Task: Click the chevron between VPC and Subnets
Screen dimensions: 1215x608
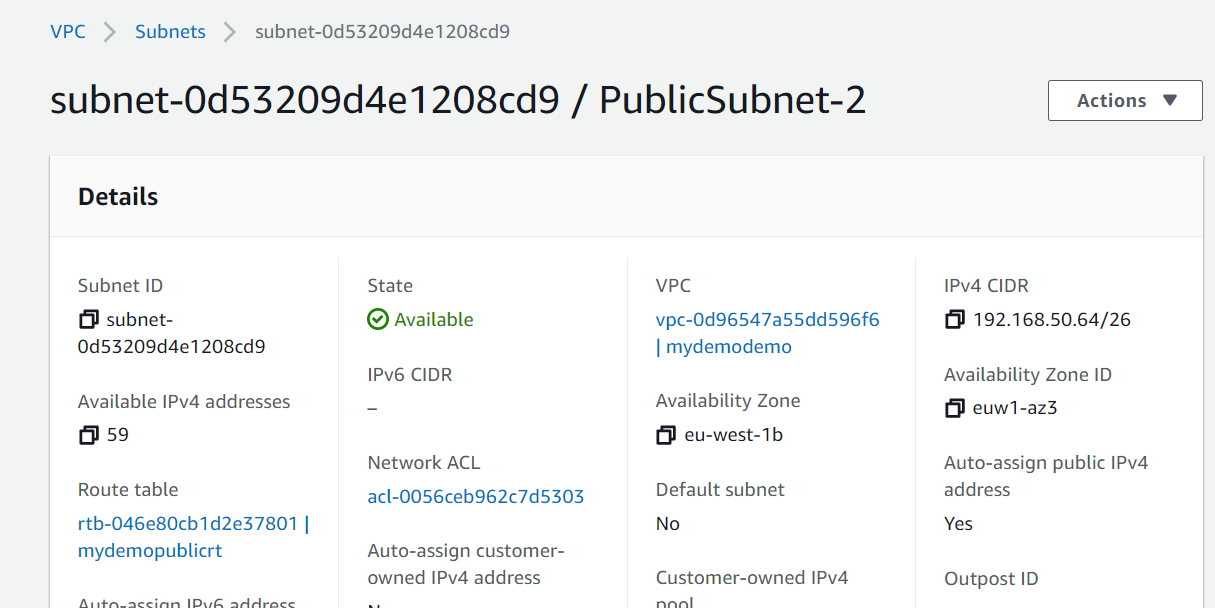Action: [110, 32]
